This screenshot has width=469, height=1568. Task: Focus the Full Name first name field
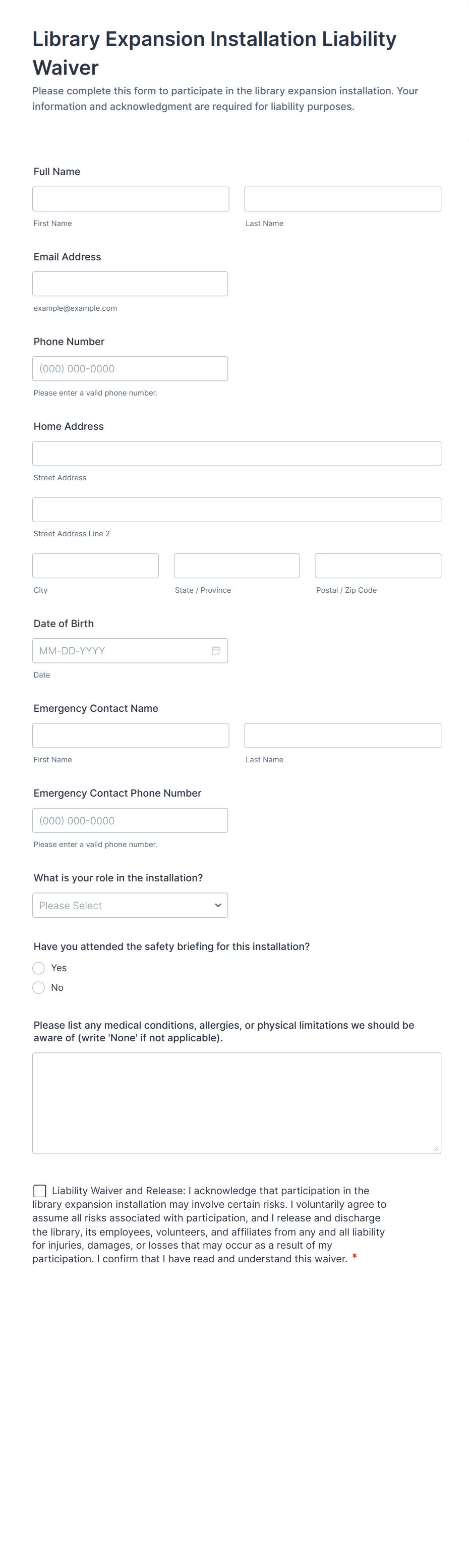click(131, 199)
